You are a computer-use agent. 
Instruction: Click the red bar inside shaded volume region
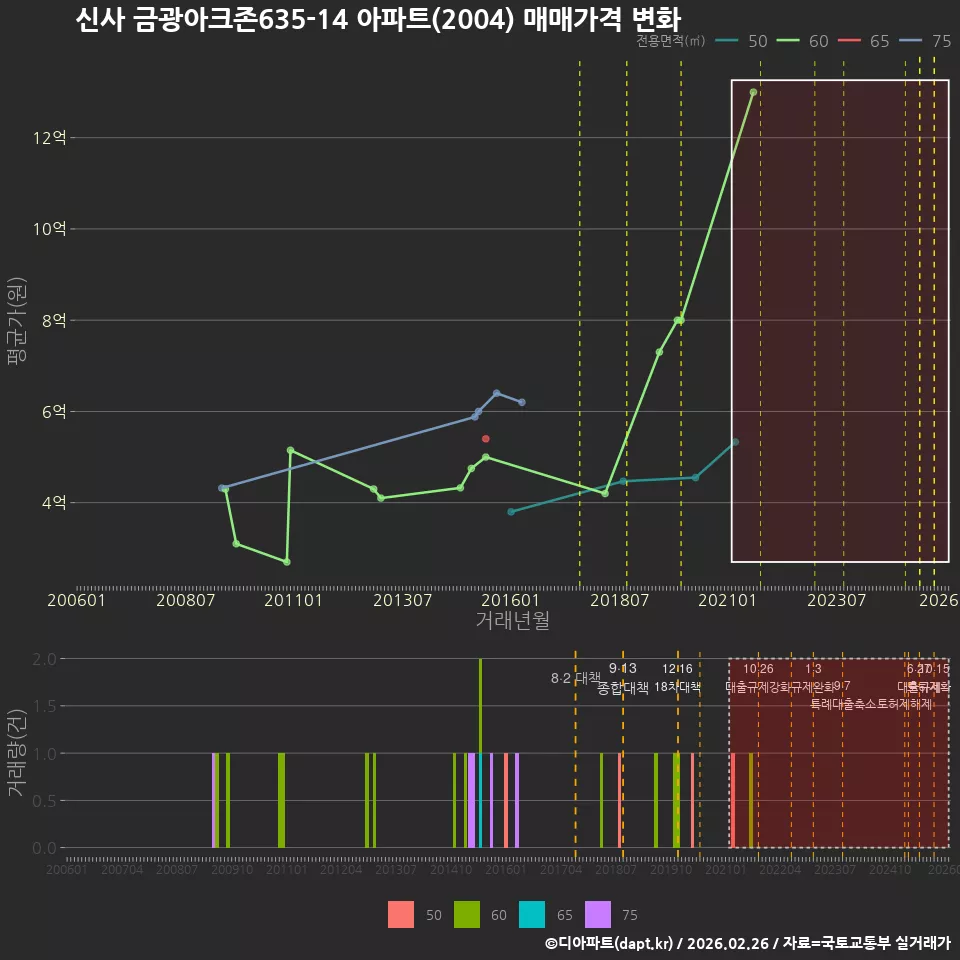733,800
